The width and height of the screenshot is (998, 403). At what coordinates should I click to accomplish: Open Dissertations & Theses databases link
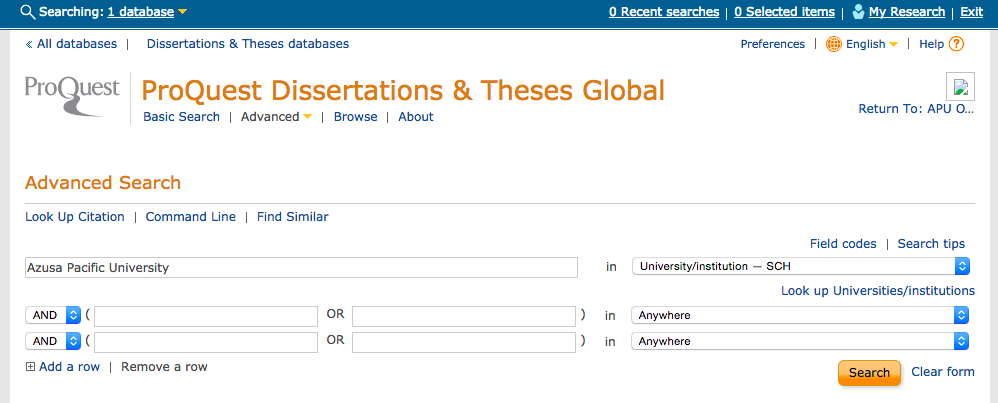tap(248, 44)
